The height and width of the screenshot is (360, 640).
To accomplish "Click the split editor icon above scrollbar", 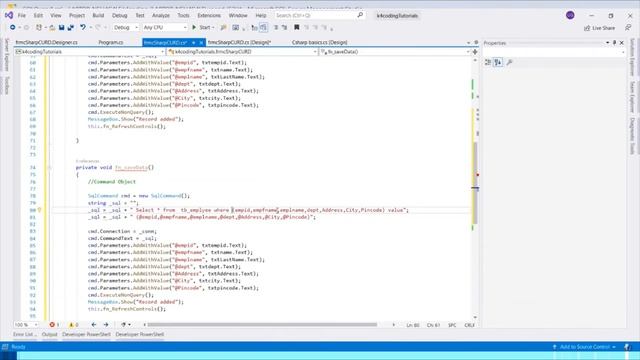I will [475, 52].
